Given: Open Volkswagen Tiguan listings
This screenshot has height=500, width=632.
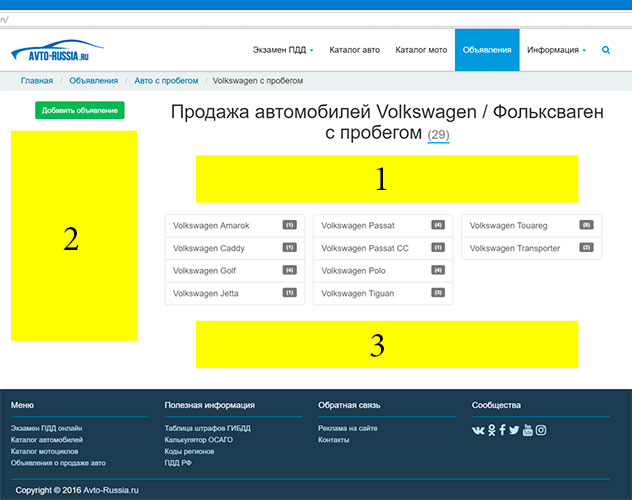Looking at the screenshot, I should click(x=383, y=293).
